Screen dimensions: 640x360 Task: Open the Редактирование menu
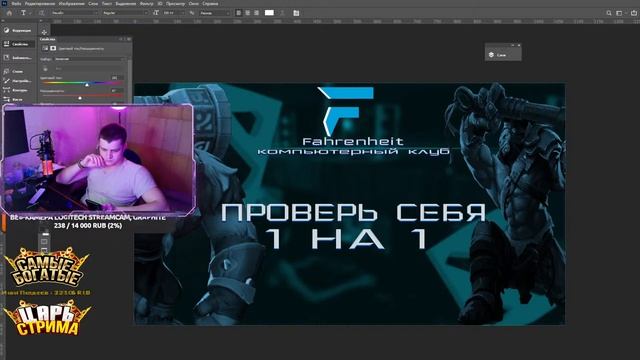point(40,4)
